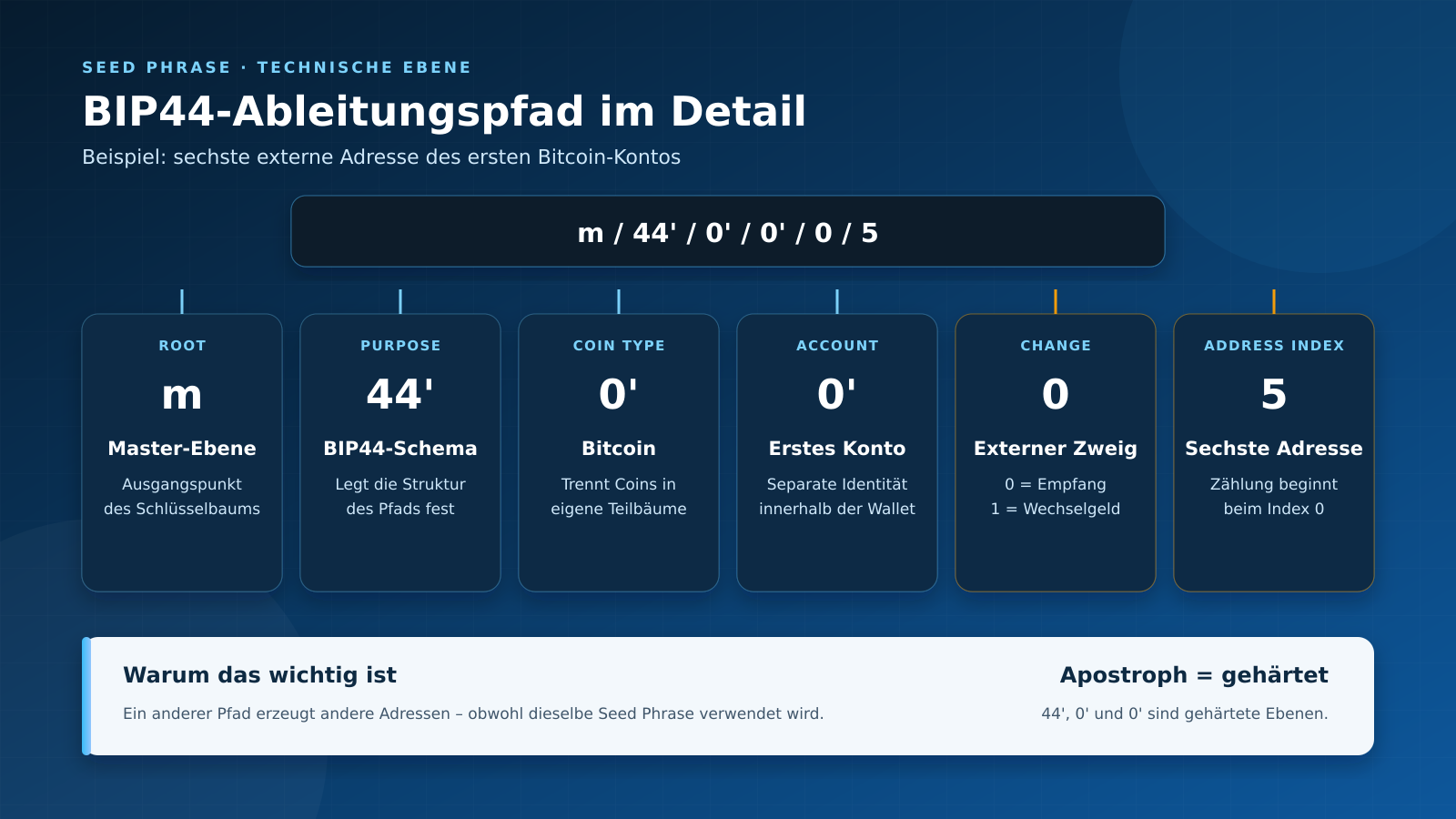Viewport: 1456px width, 819px height.
Task: Click 'Zählung beginnt beim Index 0' text
Action: pyautogui.click(x=1274, y=497)
